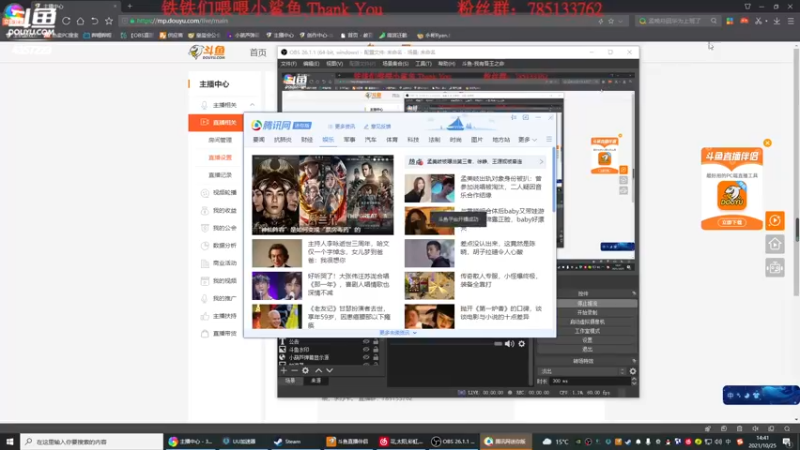The image size is (800, 450).
Task: Click the 退出 button in OBS controls
Action: (587, 349)
